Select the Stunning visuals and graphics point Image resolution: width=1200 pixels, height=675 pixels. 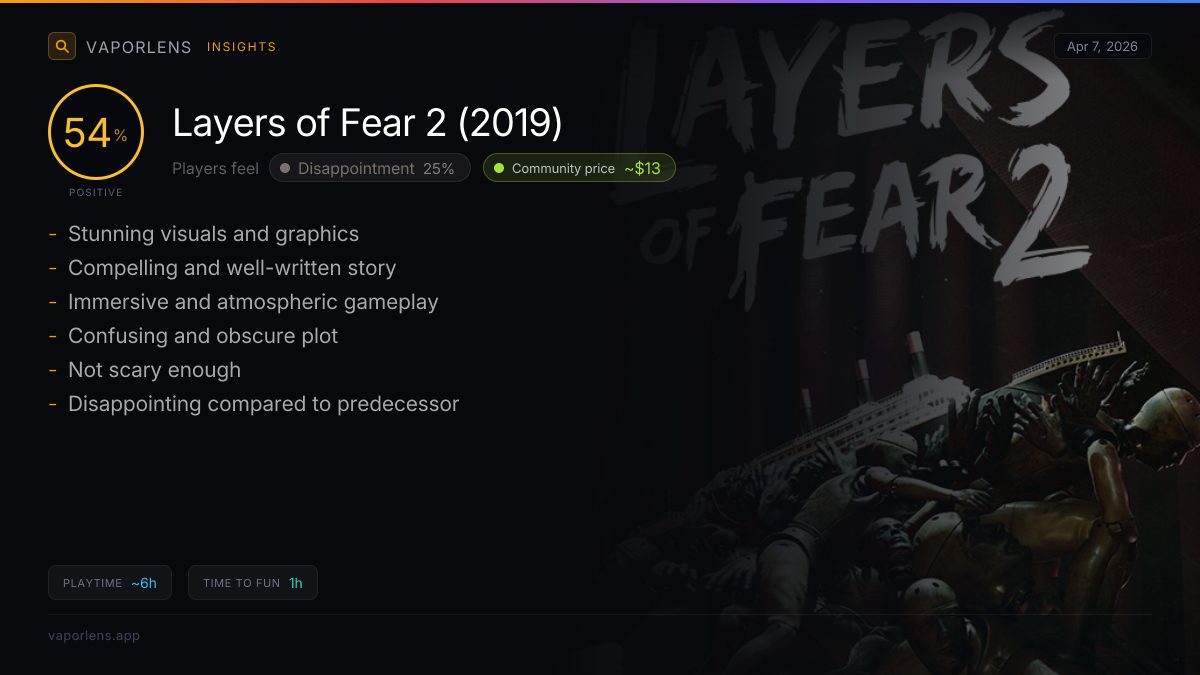click(213, 234)
